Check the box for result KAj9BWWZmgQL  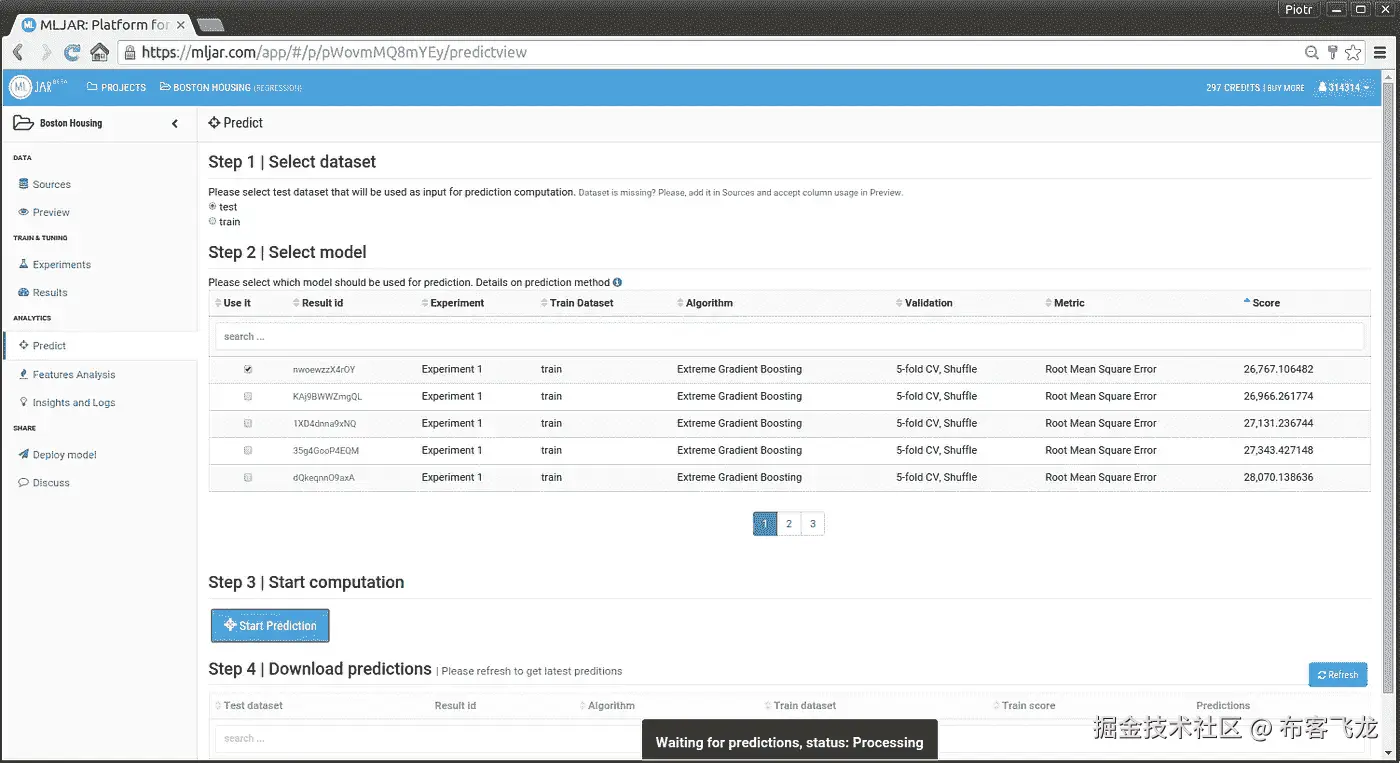(248, 397)
